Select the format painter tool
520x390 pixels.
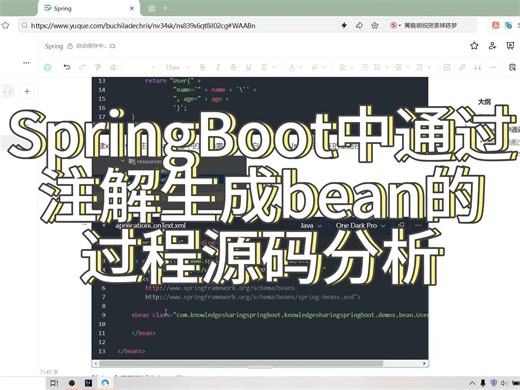point(98,67)
